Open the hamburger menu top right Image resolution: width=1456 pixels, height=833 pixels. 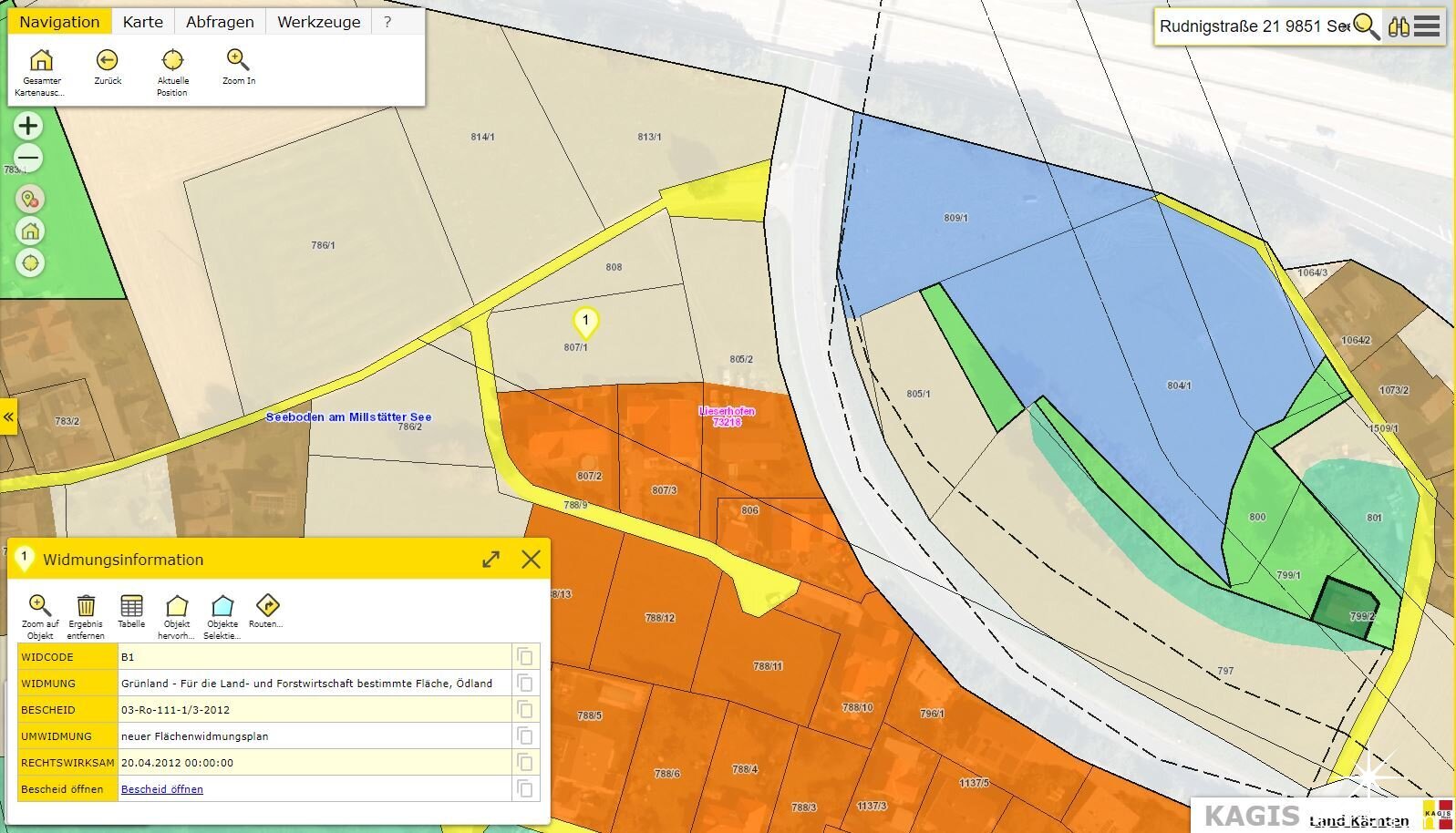1428,26
